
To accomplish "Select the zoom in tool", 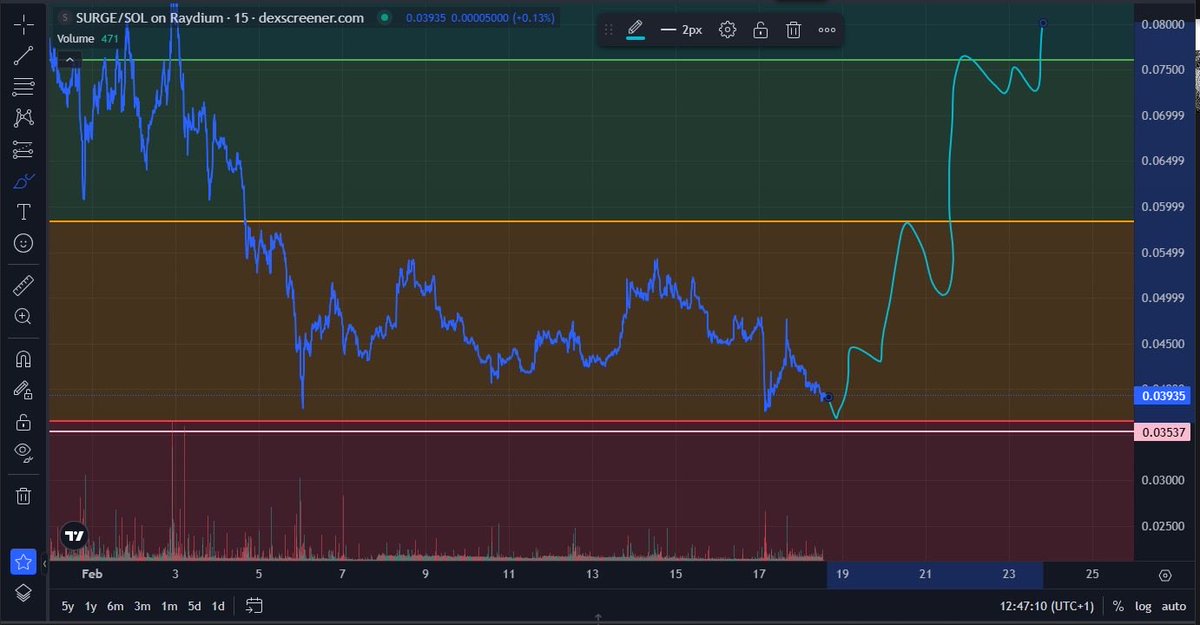I will [x=24, y=317].
